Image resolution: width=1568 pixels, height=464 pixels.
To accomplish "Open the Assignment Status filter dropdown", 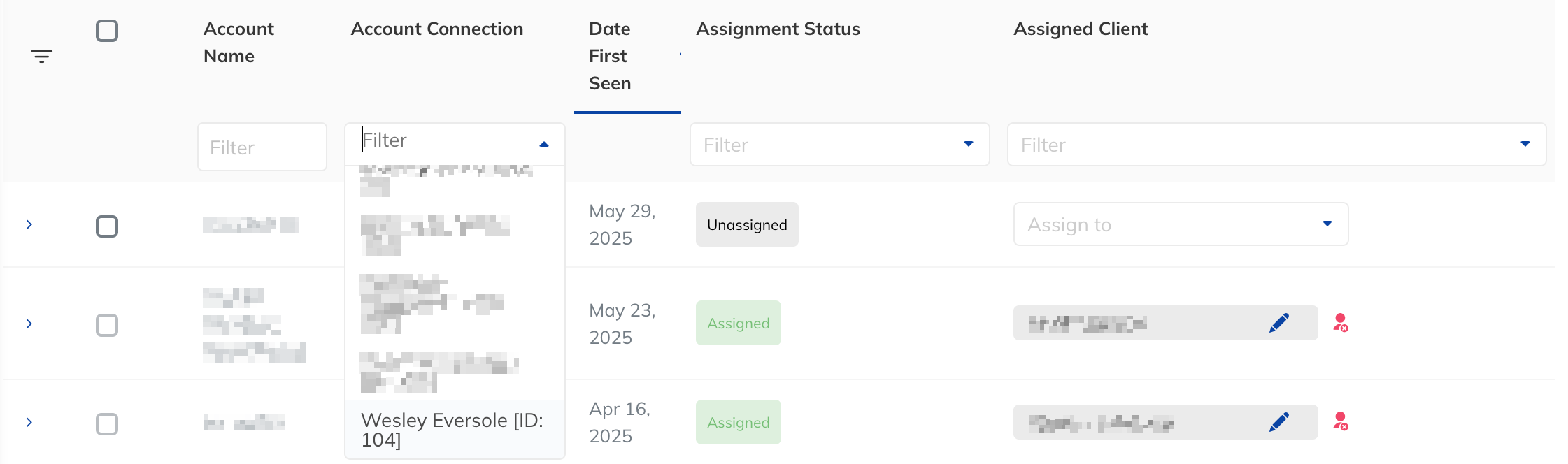I will [839, 145].
